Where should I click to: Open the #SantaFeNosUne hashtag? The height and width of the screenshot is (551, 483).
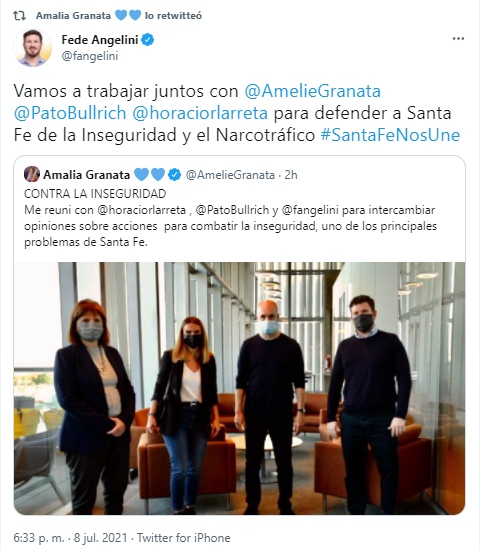pos(390,135)
